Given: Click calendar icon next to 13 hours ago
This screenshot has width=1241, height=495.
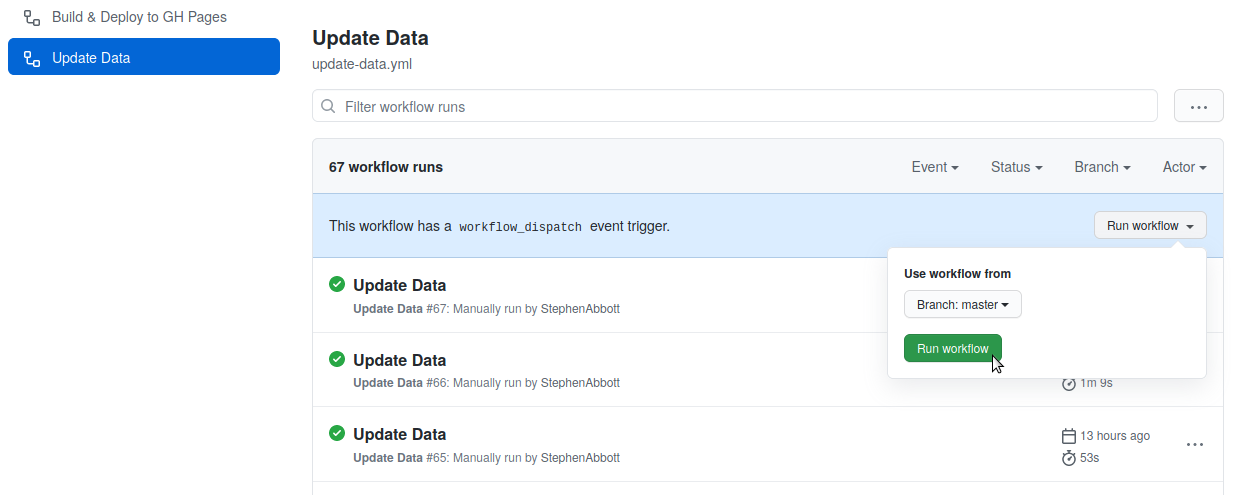Looking at the screenshot, I should [x=1068, y=436].
